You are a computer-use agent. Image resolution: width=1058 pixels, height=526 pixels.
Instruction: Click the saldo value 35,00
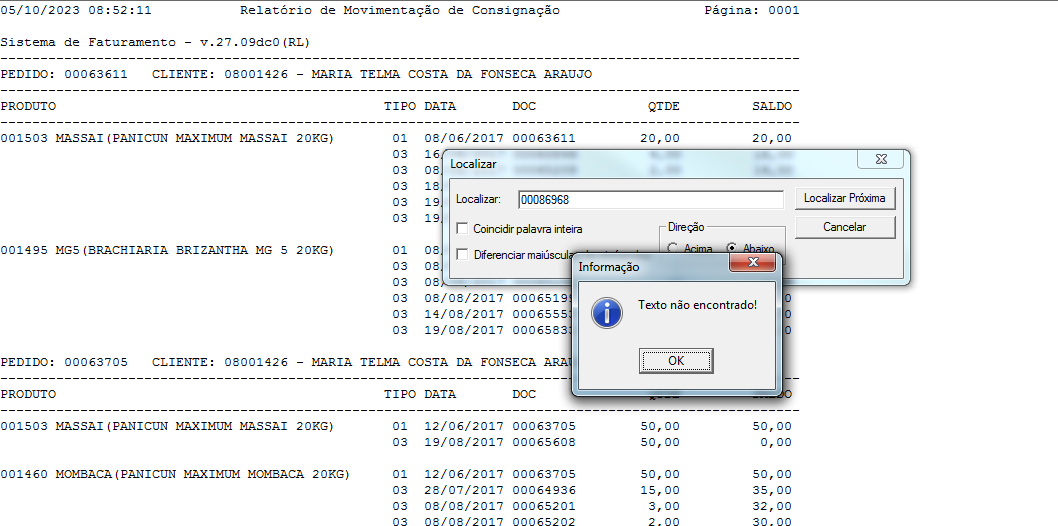click(772, 490)
